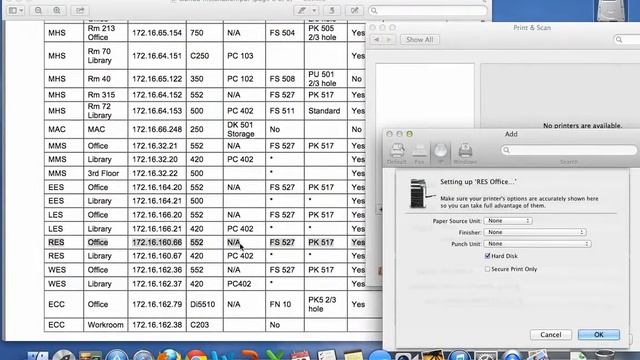Click OK to confirm printer options
Screen dimensions: 640x360
[x=599, y=335]
